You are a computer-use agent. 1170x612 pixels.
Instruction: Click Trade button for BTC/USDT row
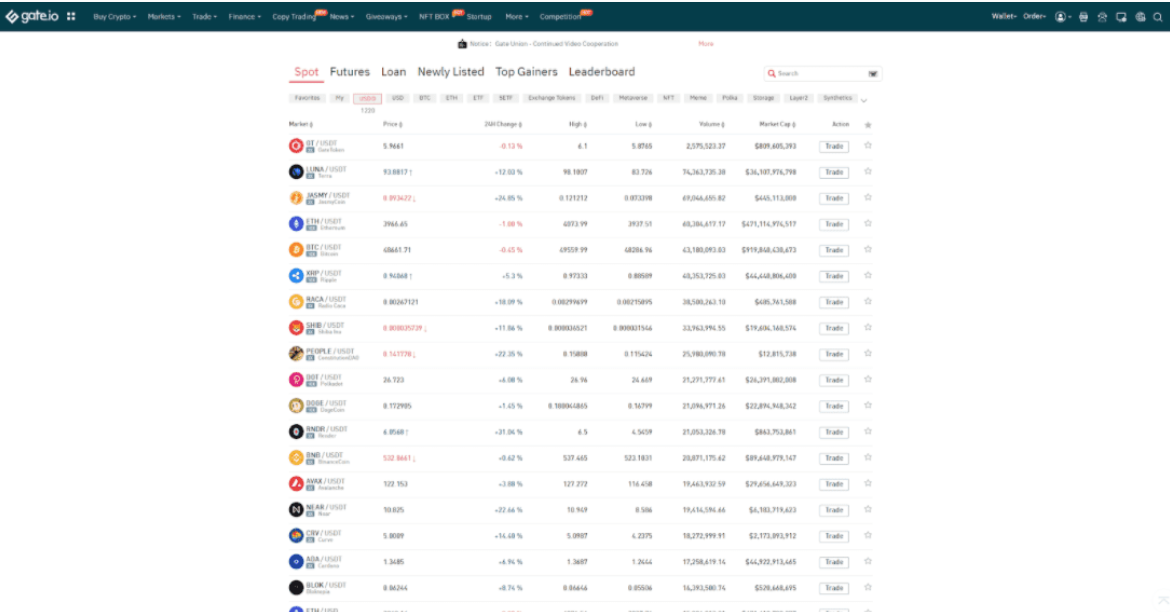(833, 250)
